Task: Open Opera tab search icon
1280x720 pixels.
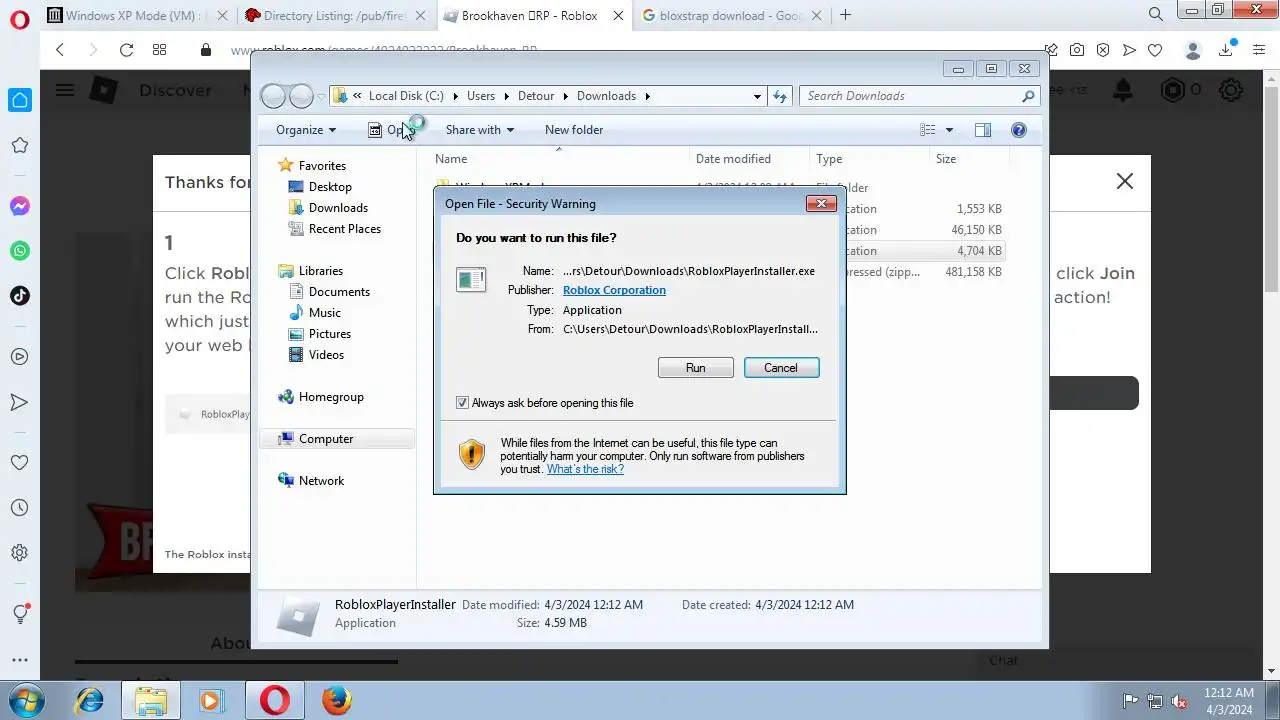Action: (x=1156, y=14)
